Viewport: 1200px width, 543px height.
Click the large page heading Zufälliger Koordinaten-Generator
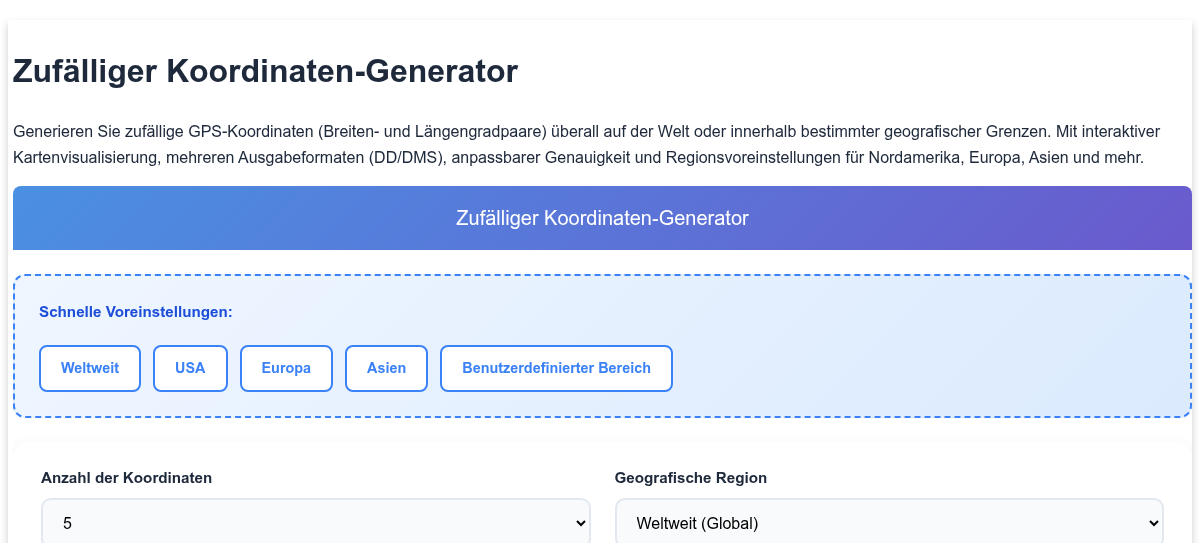(265, 72)
